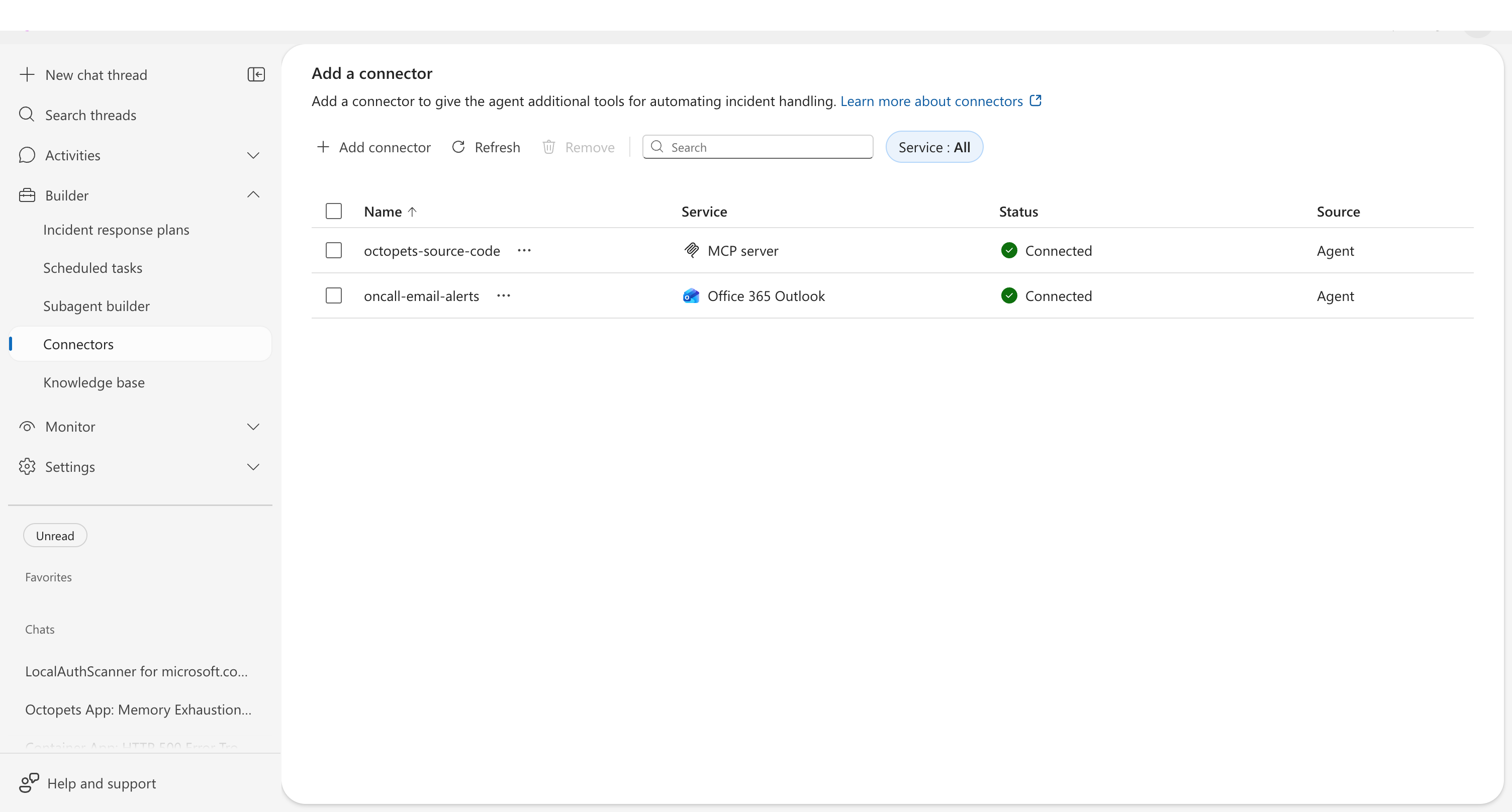Viewport: 1512px width, 812px height.
Task: Open Search threads
Action: tap(90, 115)
